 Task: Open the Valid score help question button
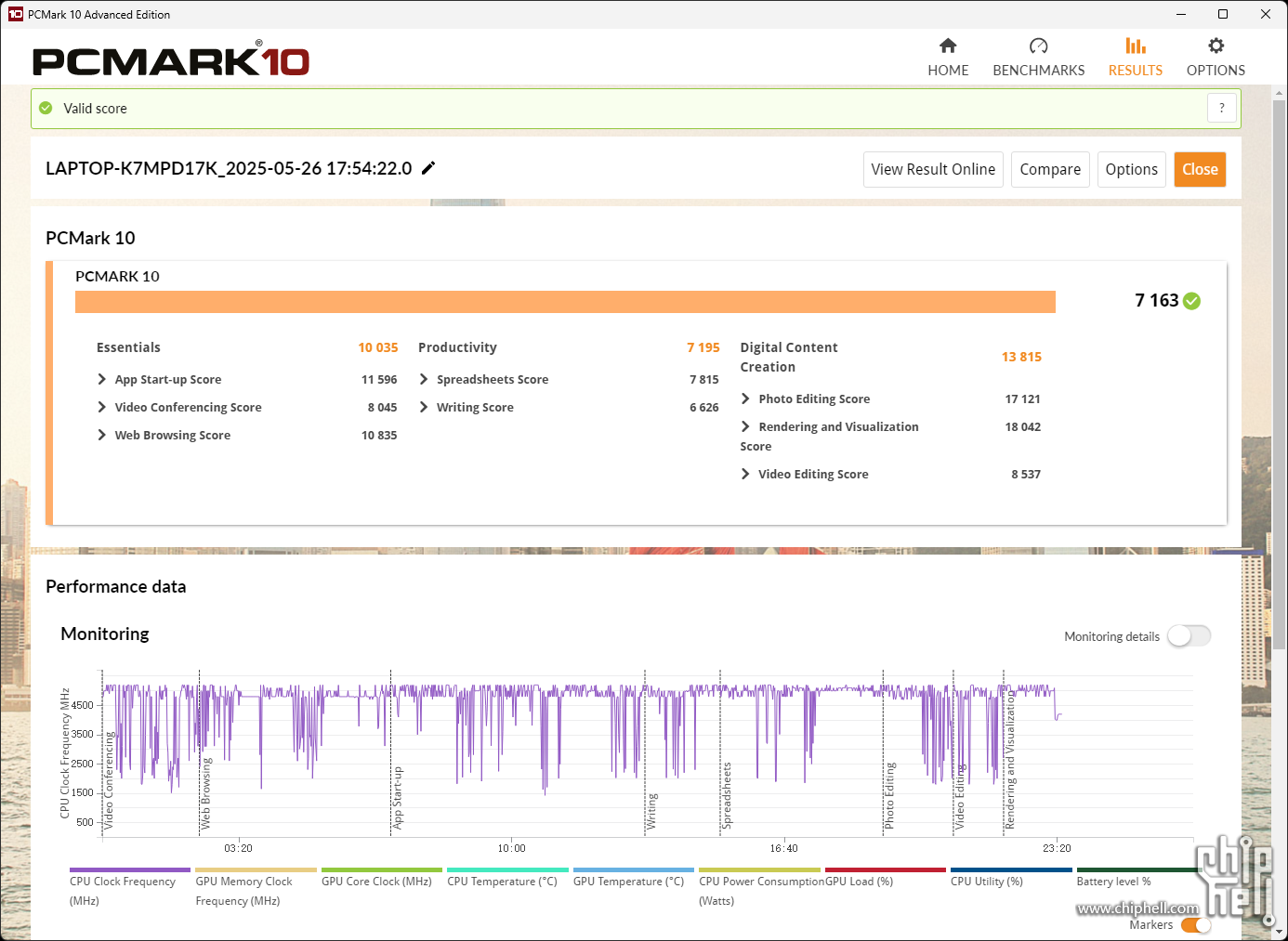[1222, 108]
